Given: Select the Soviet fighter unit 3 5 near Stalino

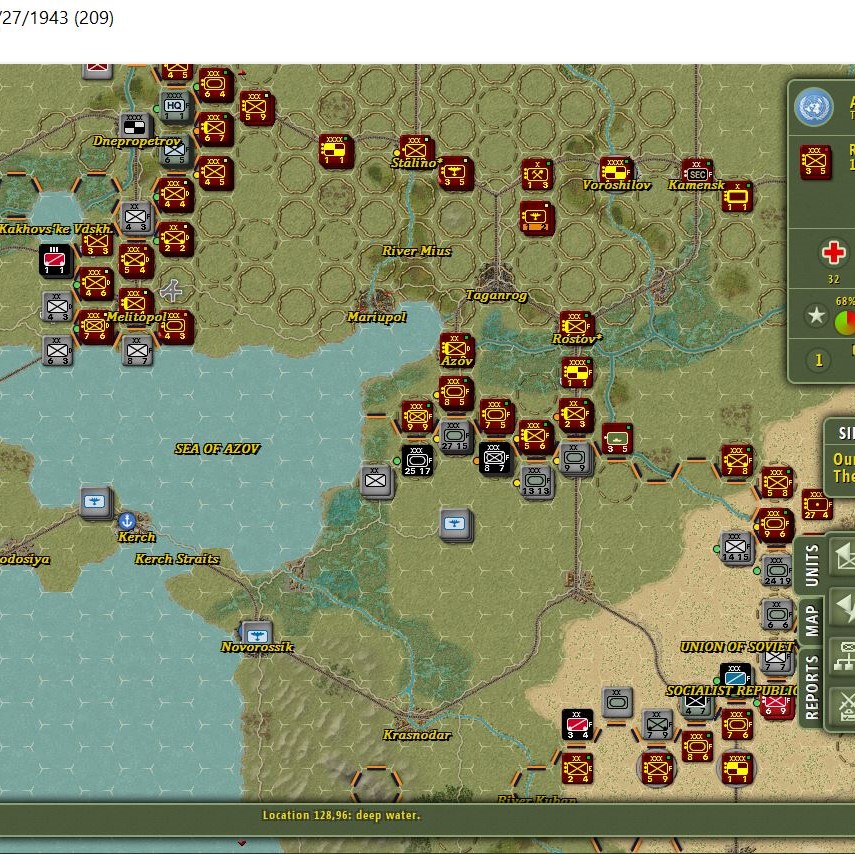Looking at the screenshot, I should 455,172.
